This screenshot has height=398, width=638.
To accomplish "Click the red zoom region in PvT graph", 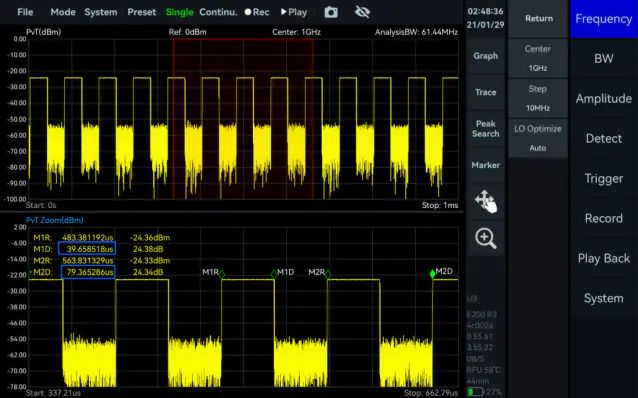I will click(243, 119).
